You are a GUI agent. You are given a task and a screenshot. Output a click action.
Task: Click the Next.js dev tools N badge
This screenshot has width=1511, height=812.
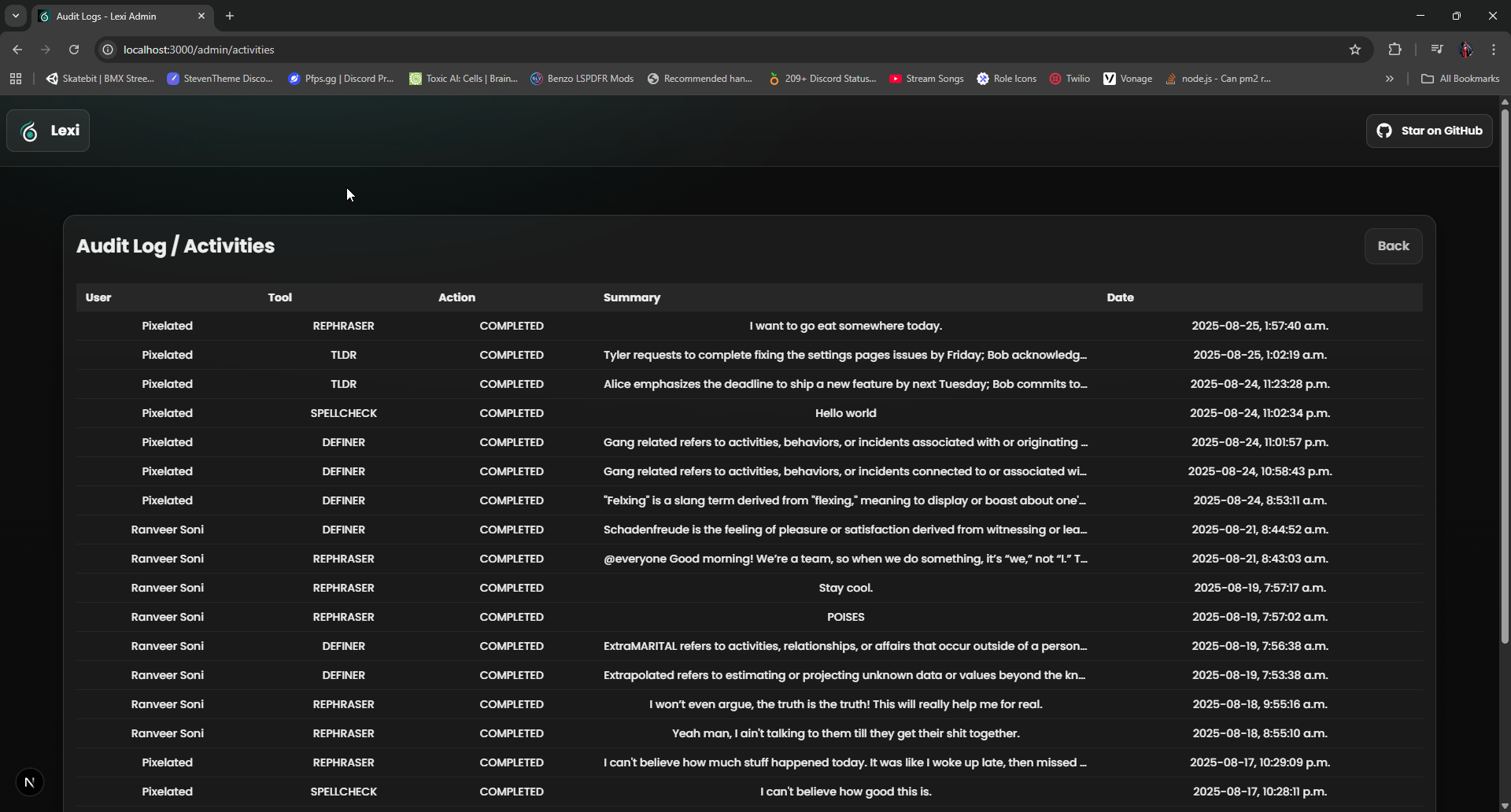(x=30, y=782)
